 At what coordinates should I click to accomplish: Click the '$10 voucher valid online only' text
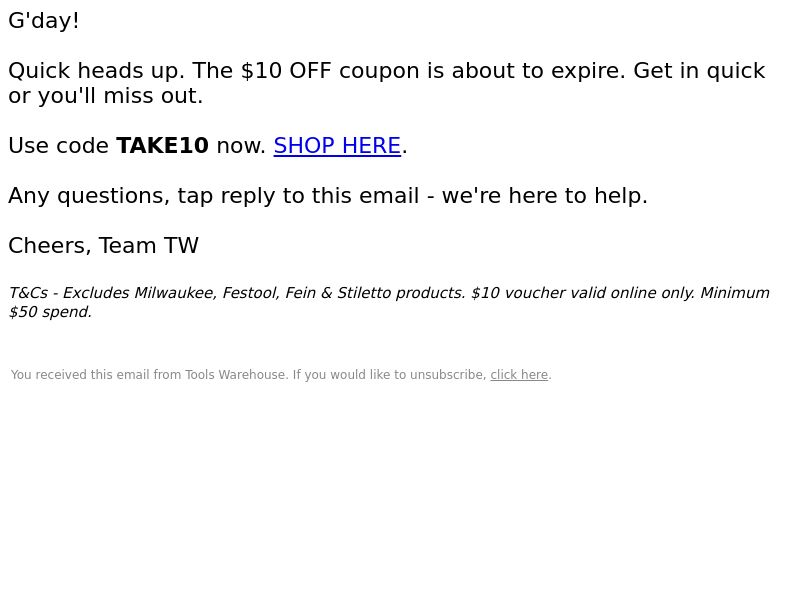(x=582, y=293)
